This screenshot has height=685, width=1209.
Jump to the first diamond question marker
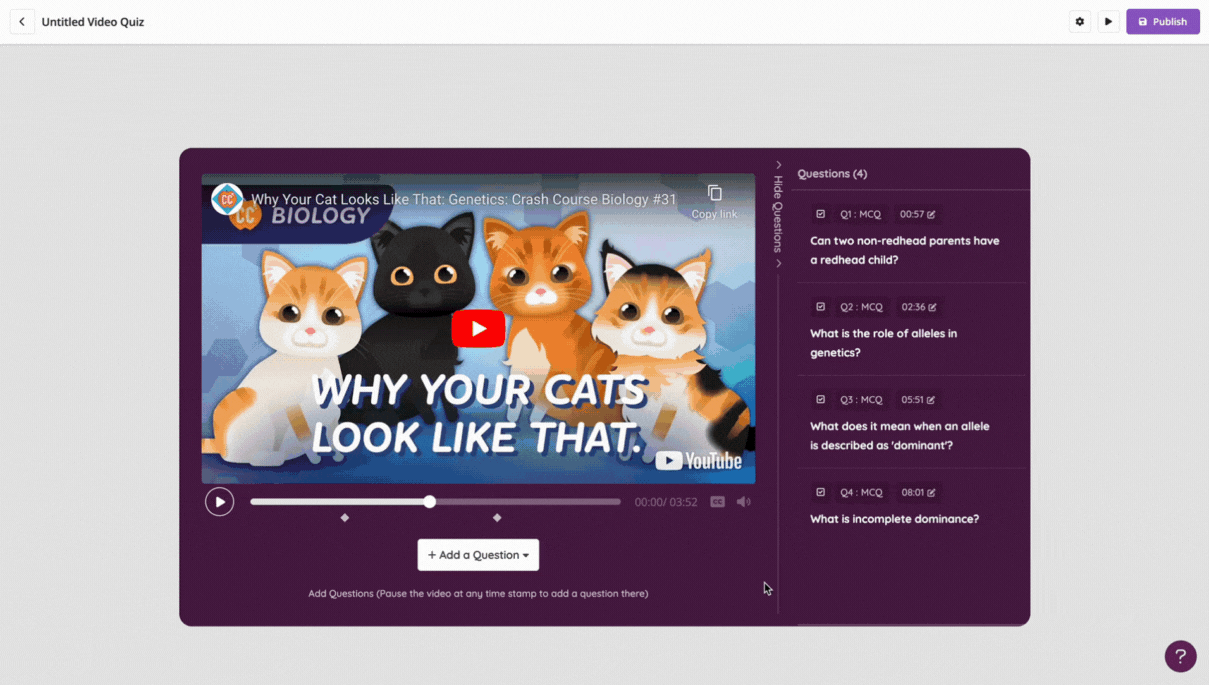(x=345, y=518)
